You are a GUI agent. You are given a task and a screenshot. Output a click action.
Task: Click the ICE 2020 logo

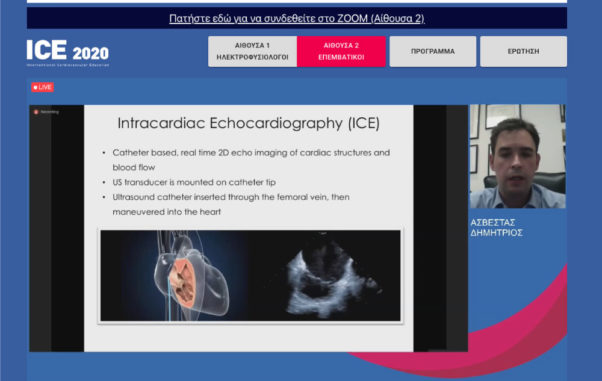[68, 53]
